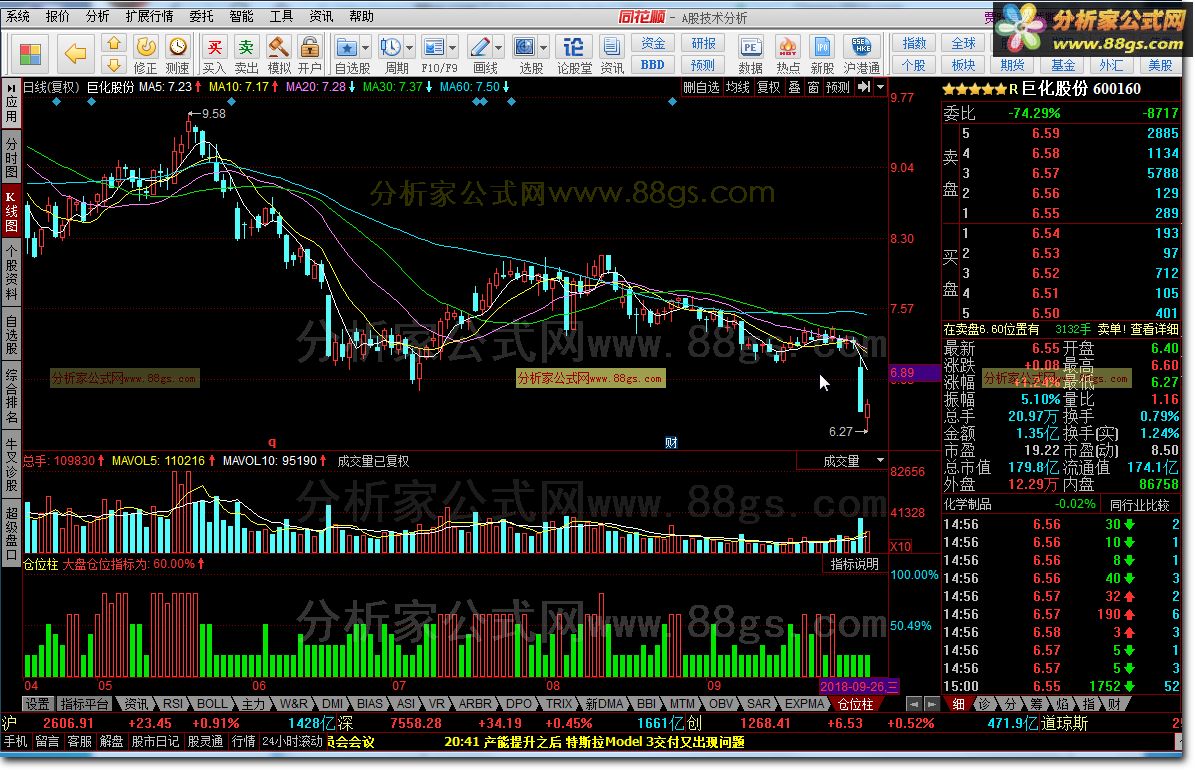The width and height of the screenshot is (1195, 770).
Task: Expand the 选股 dropdown arrow
Action: pyautogui.click(x=543, y=48)
